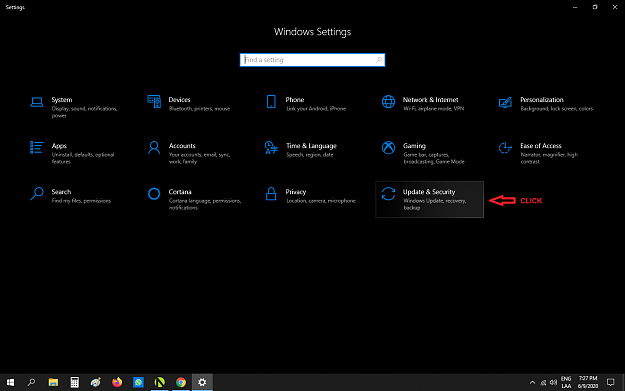Image resolution: width=625 pixels, height=391 pixels.
Task: Select the Personalization paintbrush icon
Action: 505,102
